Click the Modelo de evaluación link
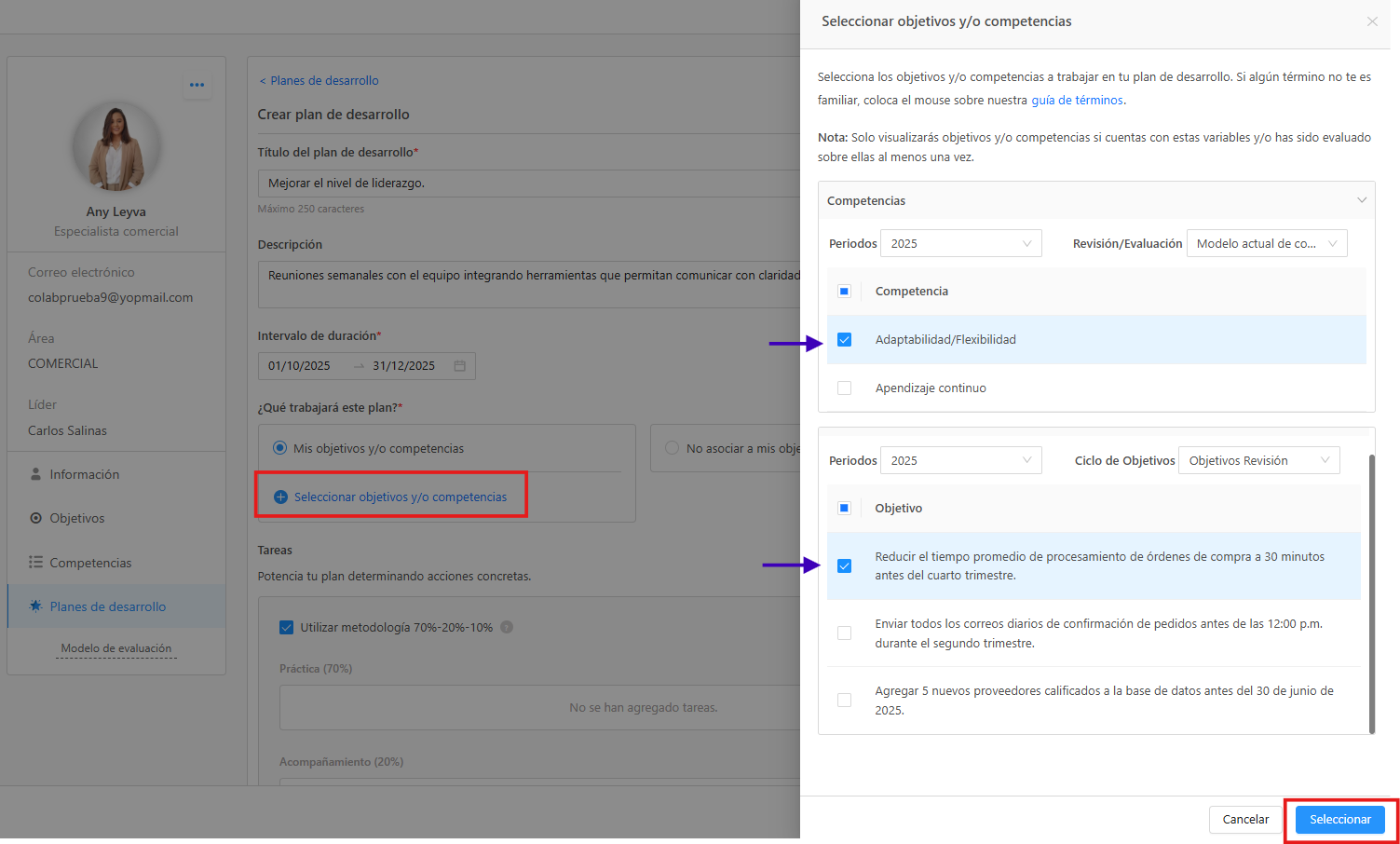This screenshot has height=844, width=1400. coord(116,648)
